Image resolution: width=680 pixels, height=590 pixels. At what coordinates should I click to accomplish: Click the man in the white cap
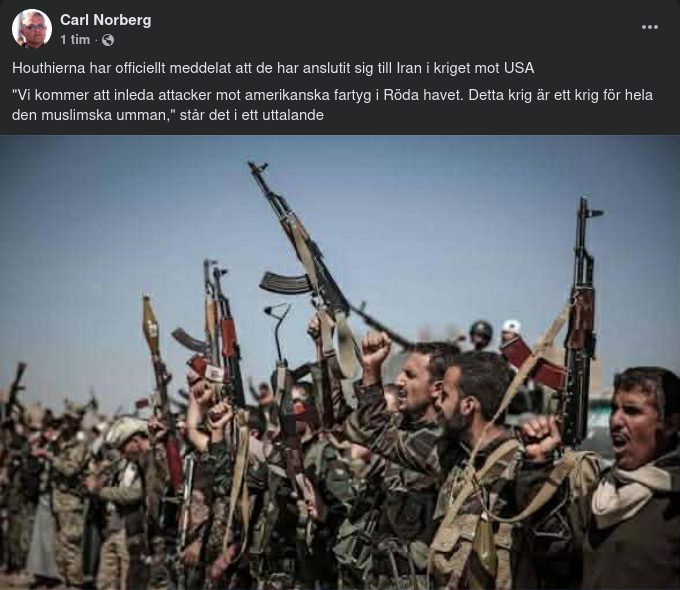pyautogui.click(x=511, y=332)
